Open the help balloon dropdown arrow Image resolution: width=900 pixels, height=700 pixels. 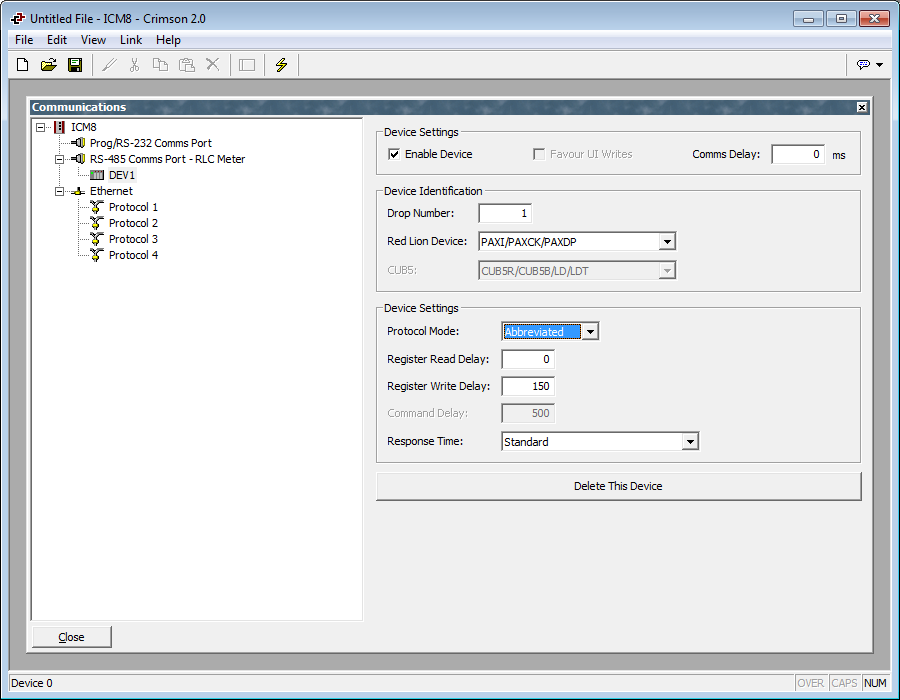879,65
